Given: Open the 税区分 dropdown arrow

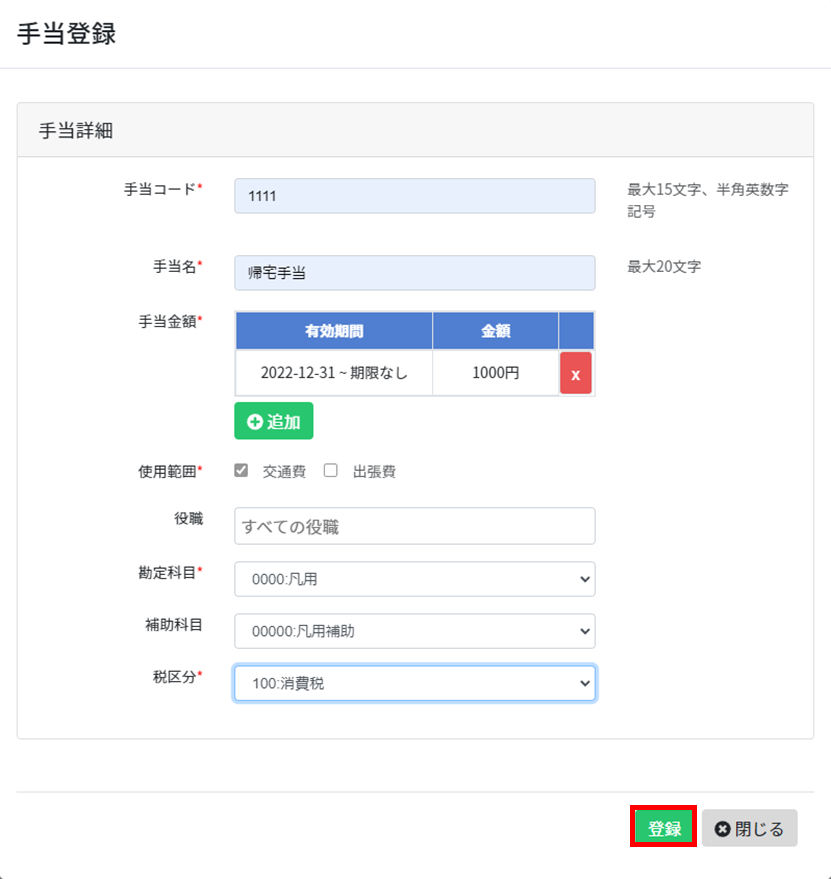Looking at the screenshot, I should (x=585, y=683).
